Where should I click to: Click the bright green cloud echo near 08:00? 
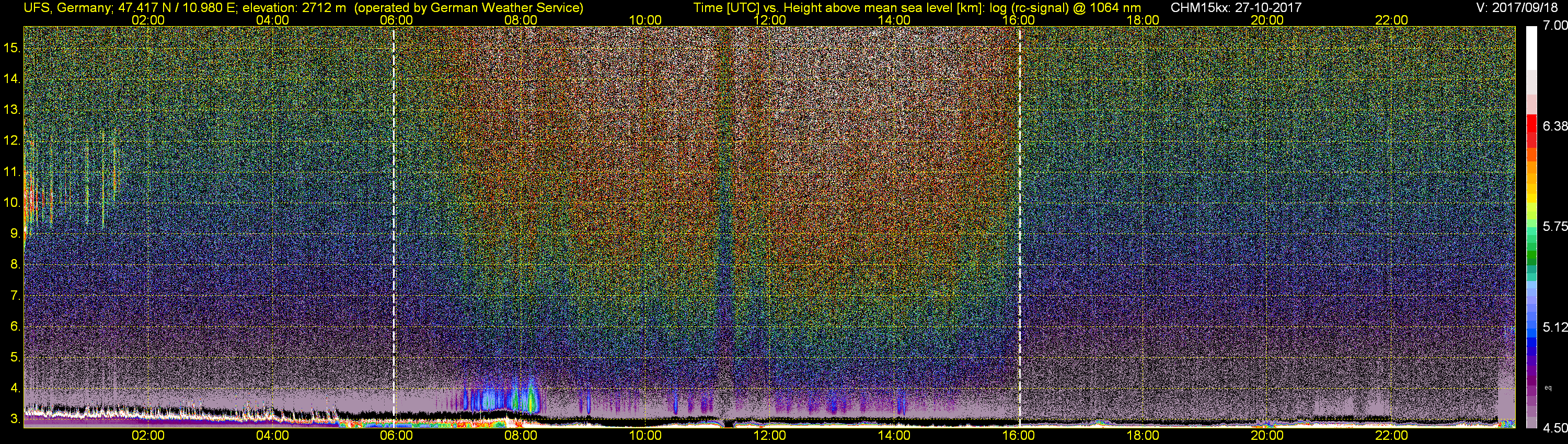click(x=533, y=400)
